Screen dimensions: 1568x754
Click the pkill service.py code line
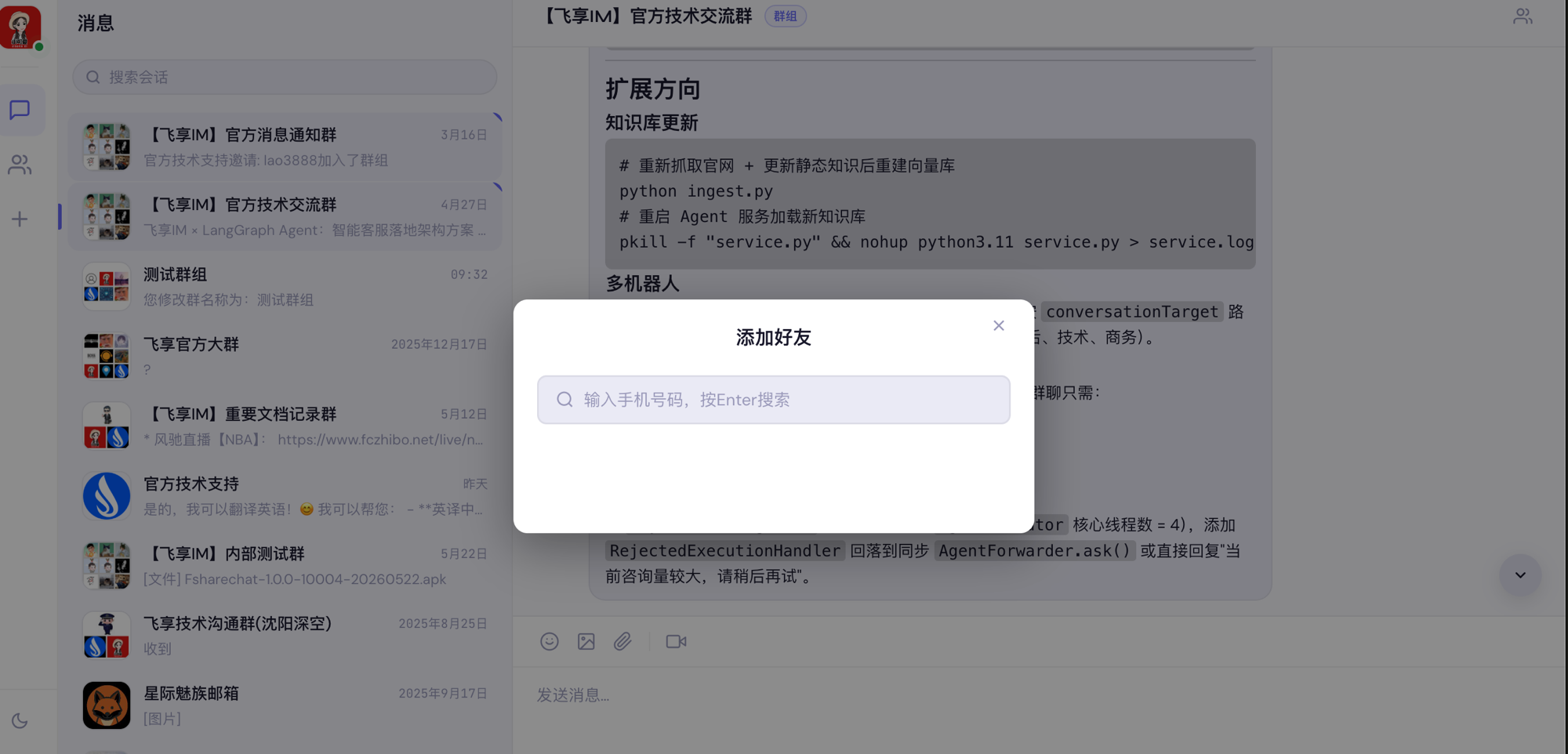(937, 242)
